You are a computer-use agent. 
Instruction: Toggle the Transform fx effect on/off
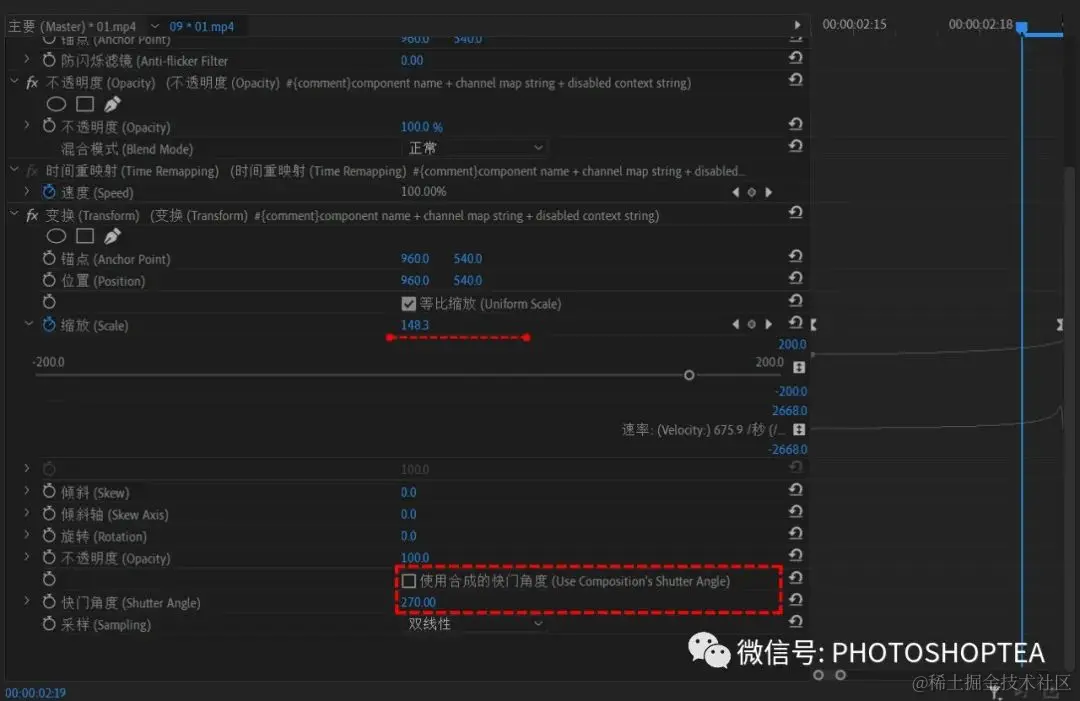point(32,216)
